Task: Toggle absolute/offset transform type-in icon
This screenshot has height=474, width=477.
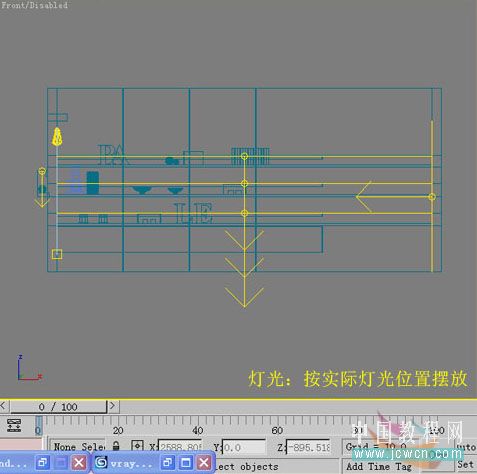Action: (137, 446)
